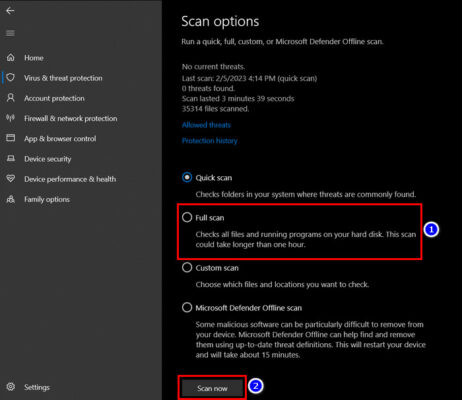Select Microsoft Defender Offline scan option
The image size is (462, 400).
tap(187, 307)
